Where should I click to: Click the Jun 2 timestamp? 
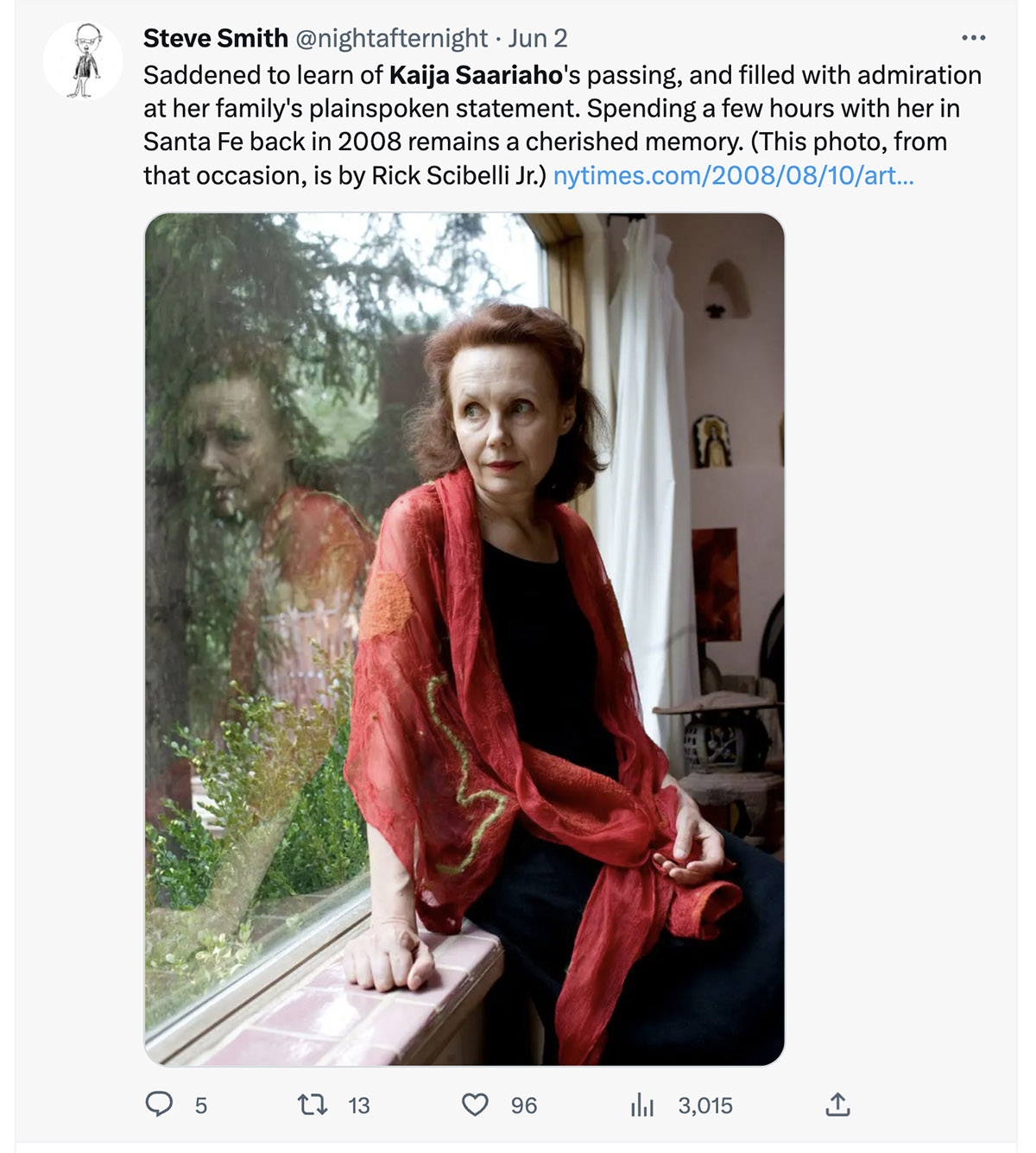[x=537, y=38]
